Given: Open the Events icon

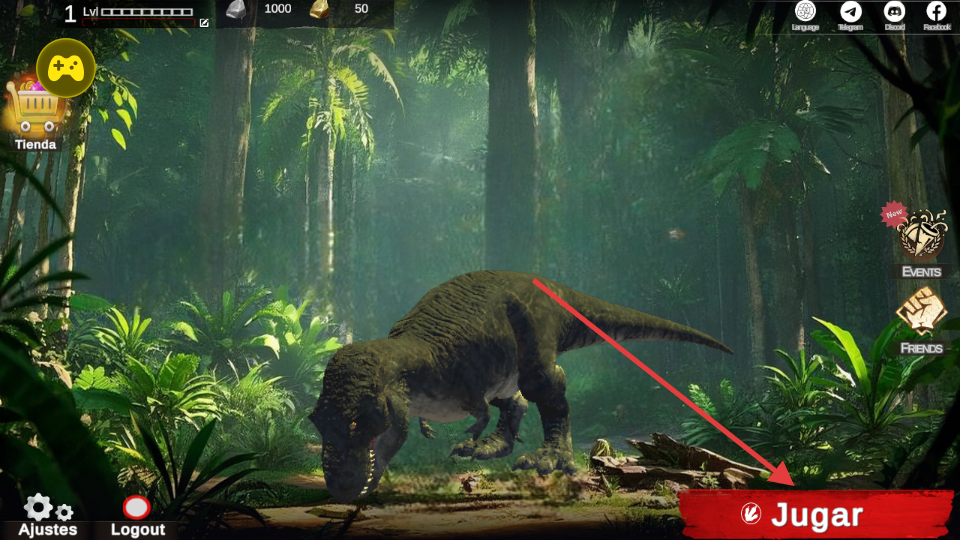Looking at the screenshot, I should [x=921, y=236].
